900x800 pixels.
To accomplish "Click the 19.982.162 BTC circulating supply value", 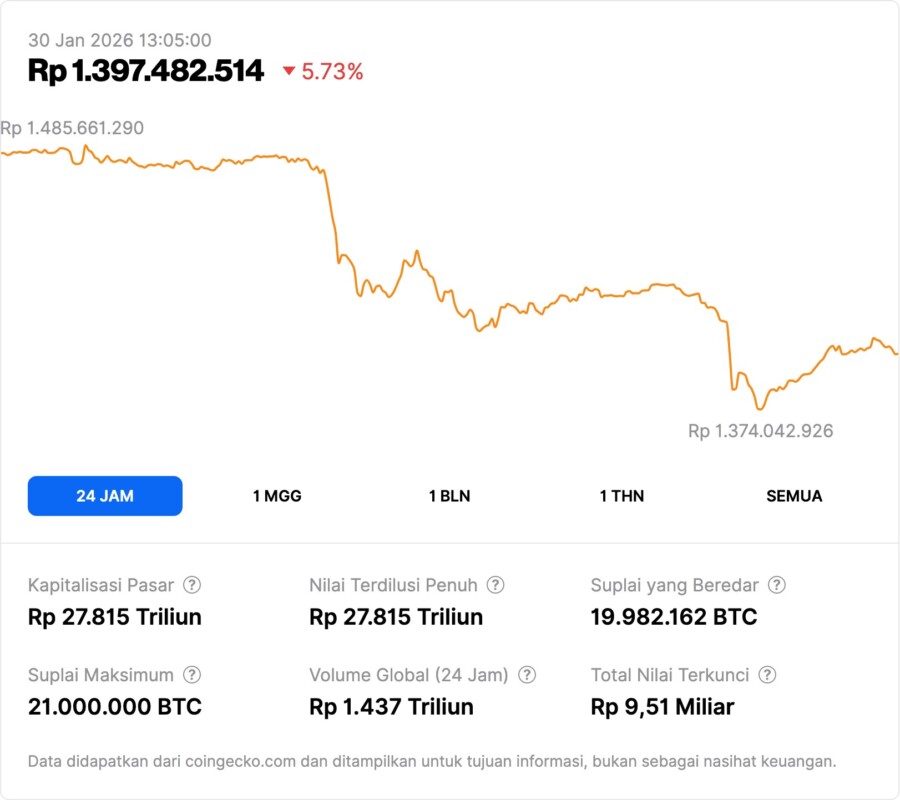I will pyautogui.click(x=674, y=617).
